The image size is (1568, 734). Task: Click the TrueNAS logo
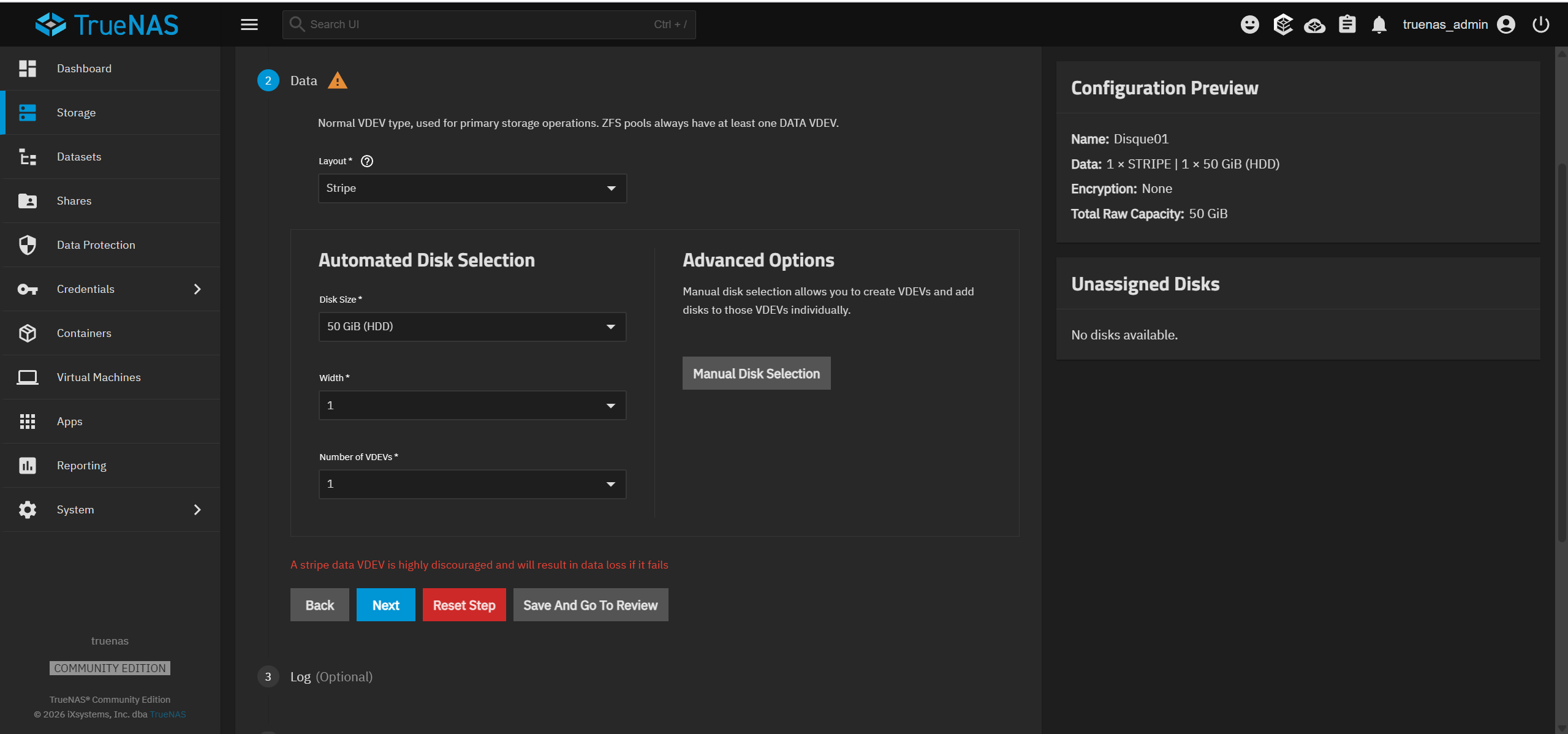point(107,25)
